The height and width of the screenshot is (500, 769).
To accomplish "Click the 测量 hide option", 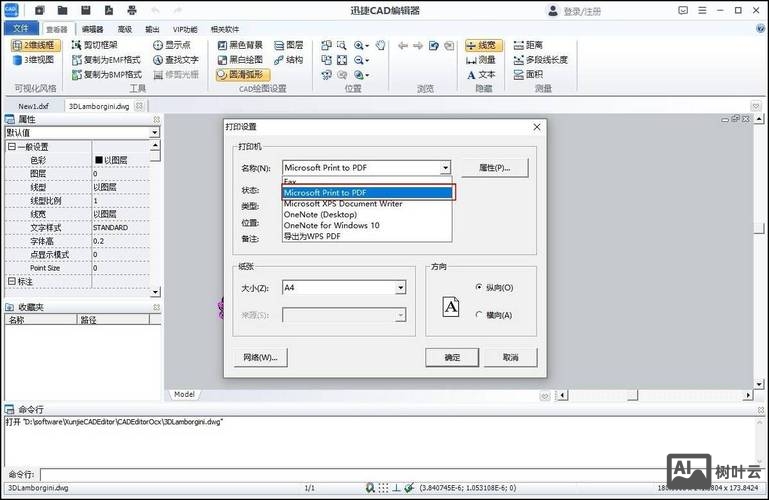I will pyautogui.click(x=481, y=60).
